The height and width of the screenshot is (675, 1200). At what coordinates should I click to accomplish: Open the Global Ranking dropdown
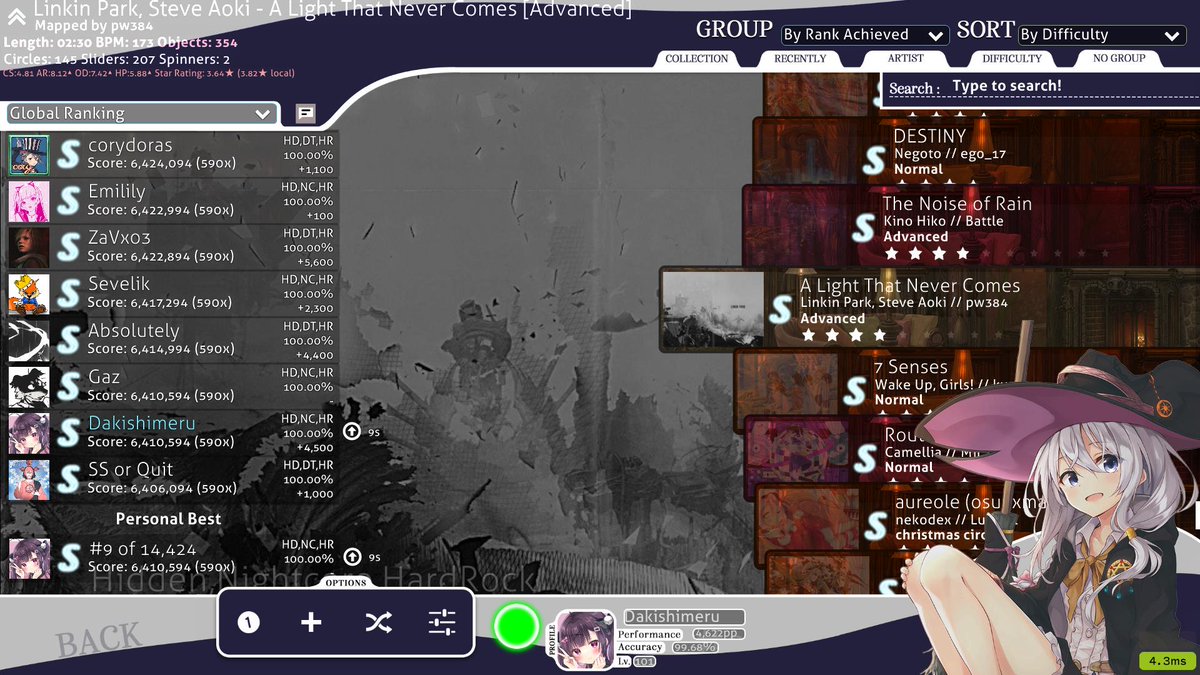tap(141, 113)
